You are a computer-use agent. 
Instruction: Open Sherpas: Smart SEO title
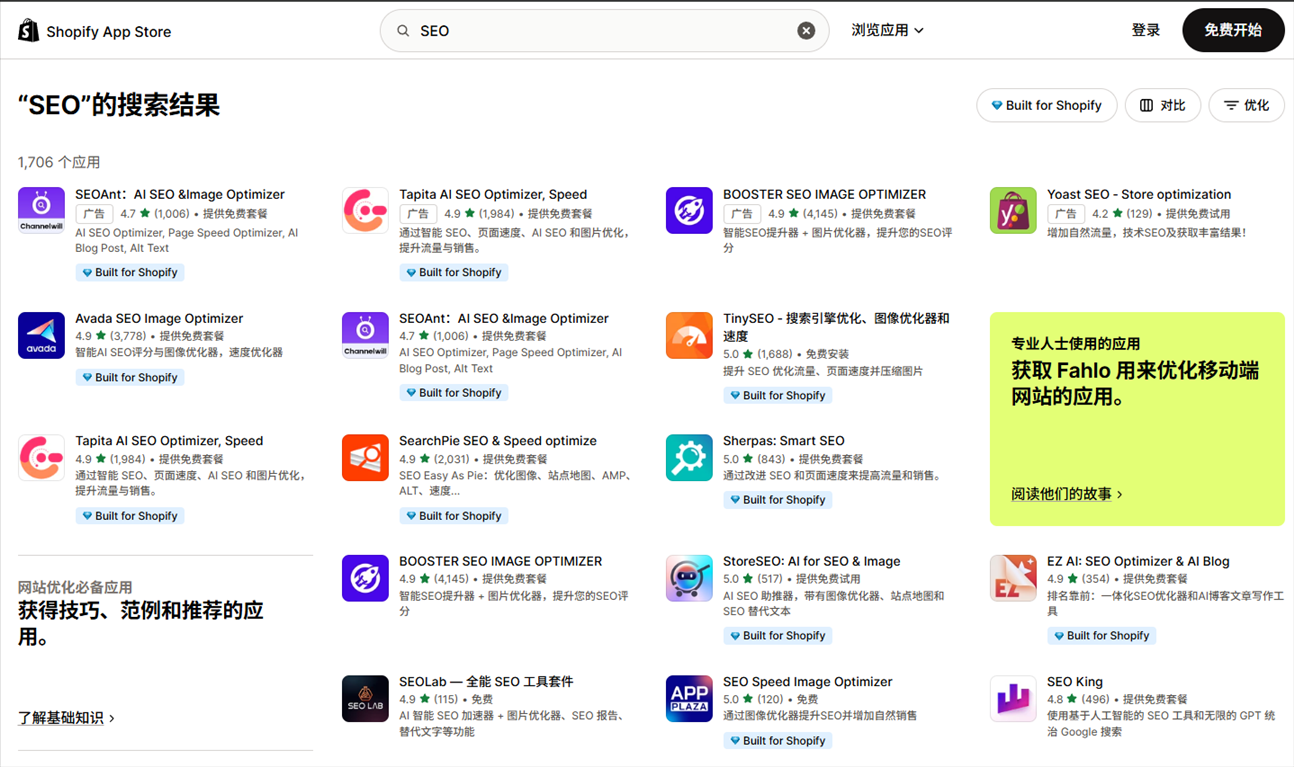(x=784, y=441)
